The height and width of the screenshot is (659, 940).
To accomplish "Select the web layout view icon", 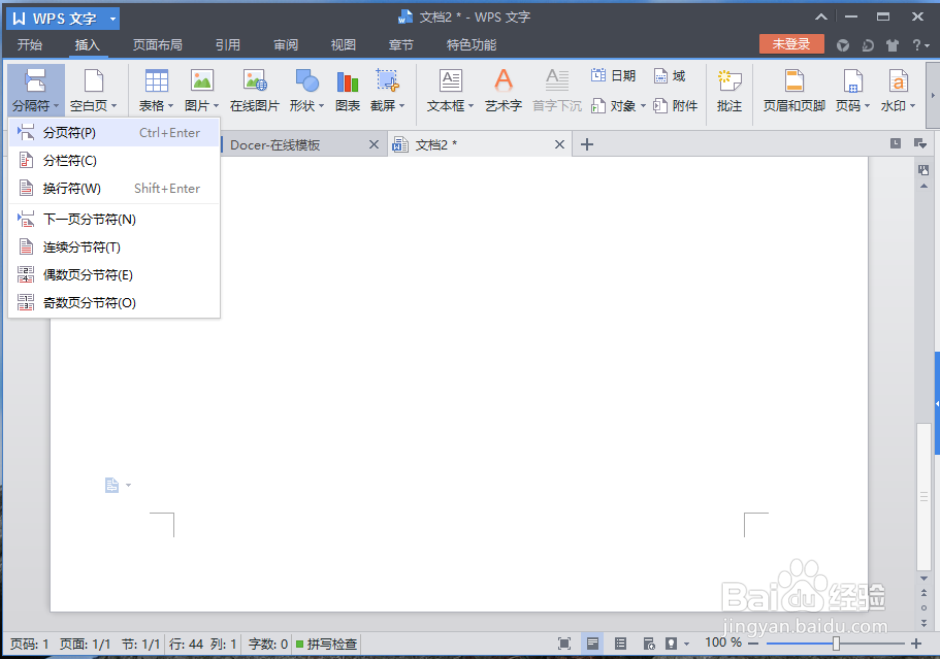I will (x=649, y=644).
